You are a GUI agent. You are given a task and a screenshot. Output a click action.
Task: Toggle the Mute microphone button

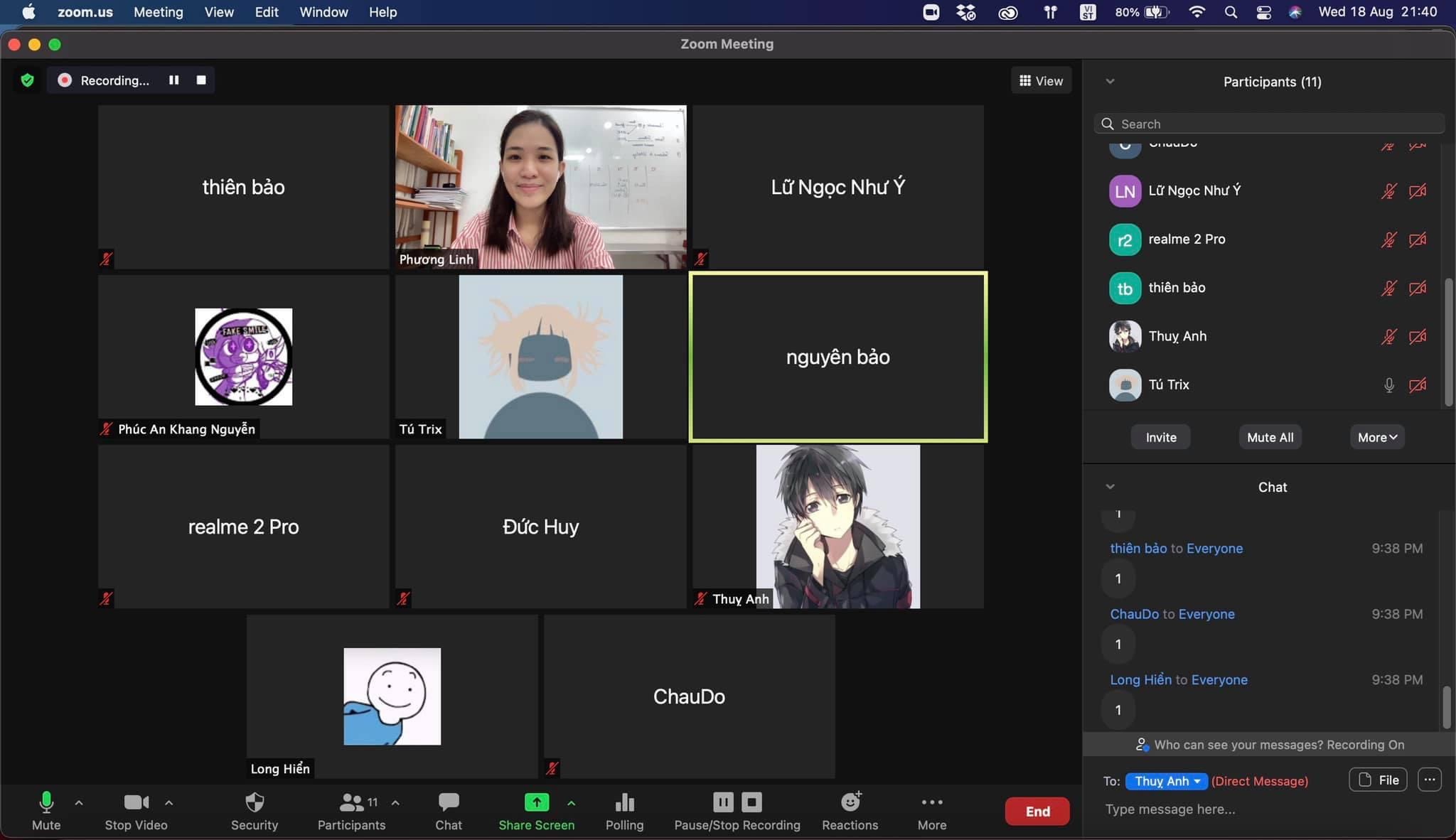pyautogui.click(x=46, y=802)
